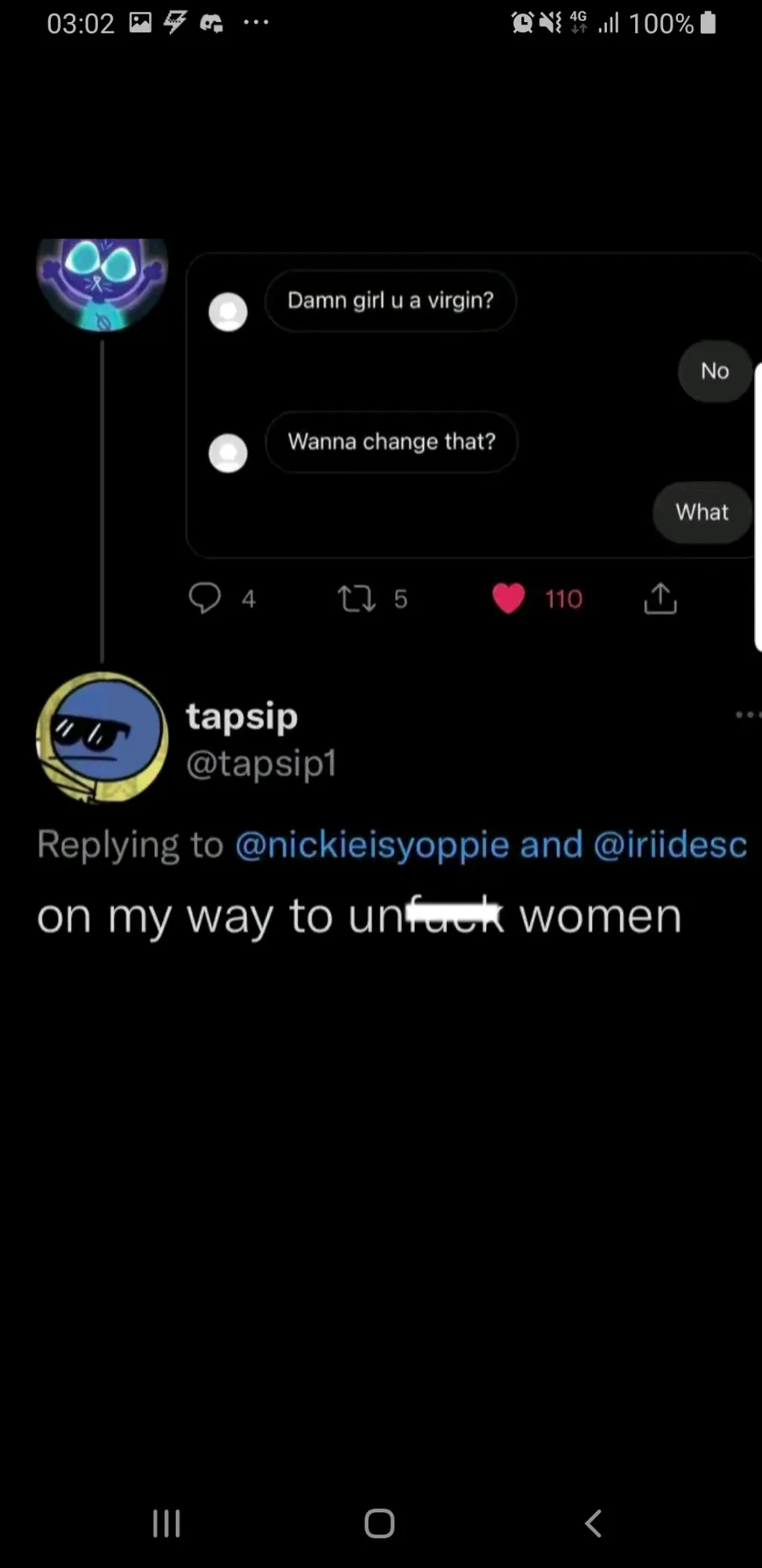The image size is (762, 1568).
Task: Tap the Android back arrow
Action: coord(594,1523)
